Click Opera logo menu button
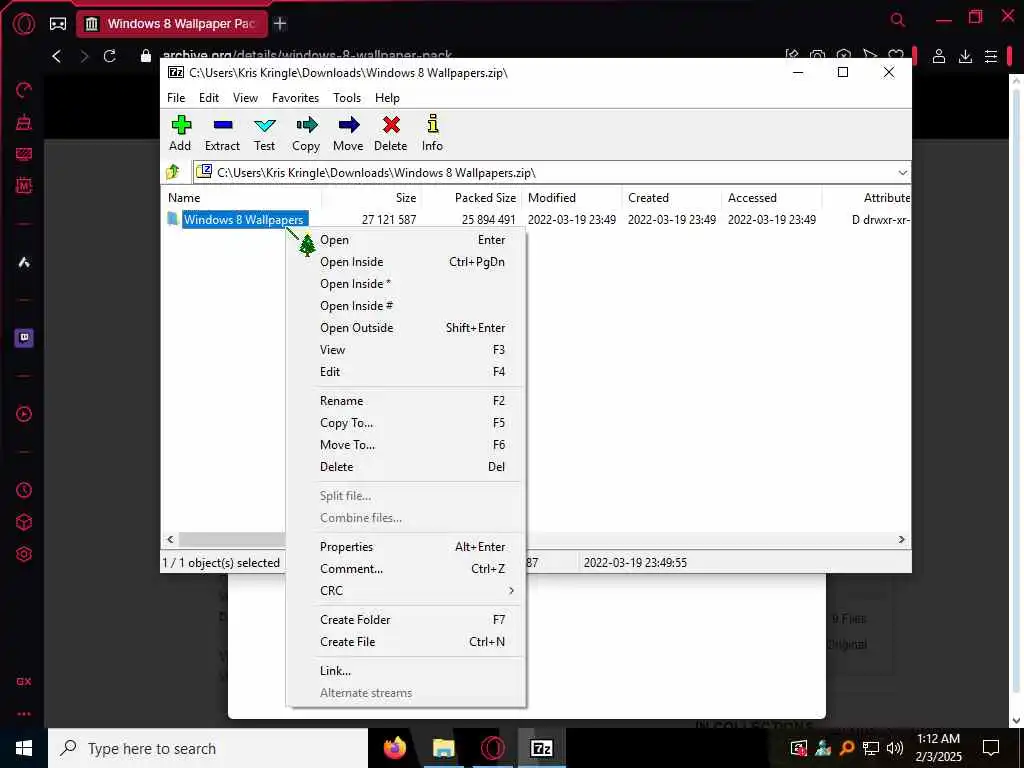 pyautogui.click(x=24, y=24)
